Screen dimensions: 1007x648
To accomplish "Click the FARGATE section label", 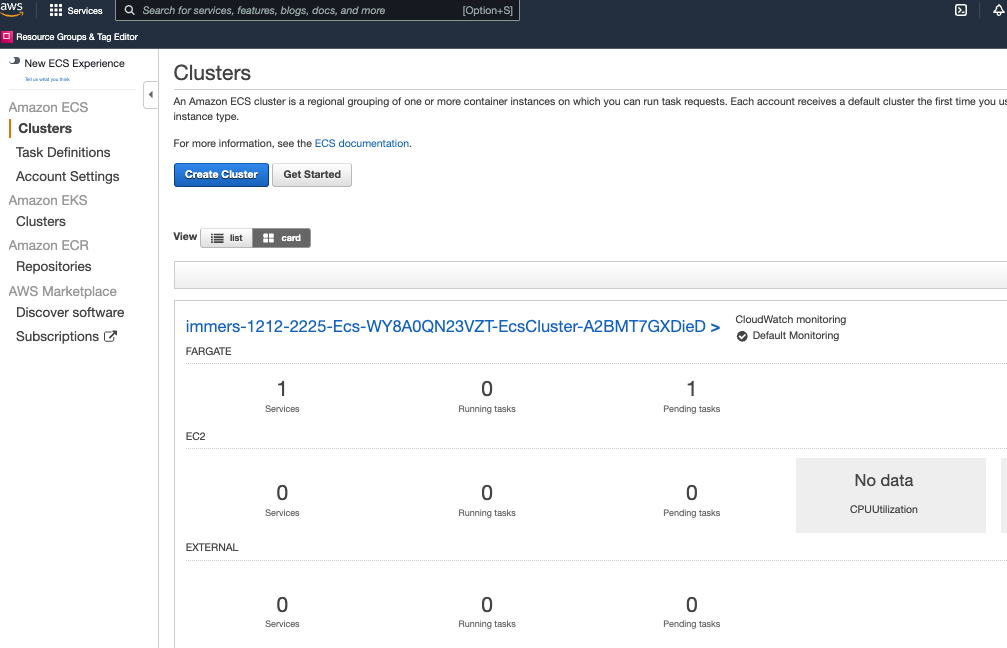I will tap(209, 351).
